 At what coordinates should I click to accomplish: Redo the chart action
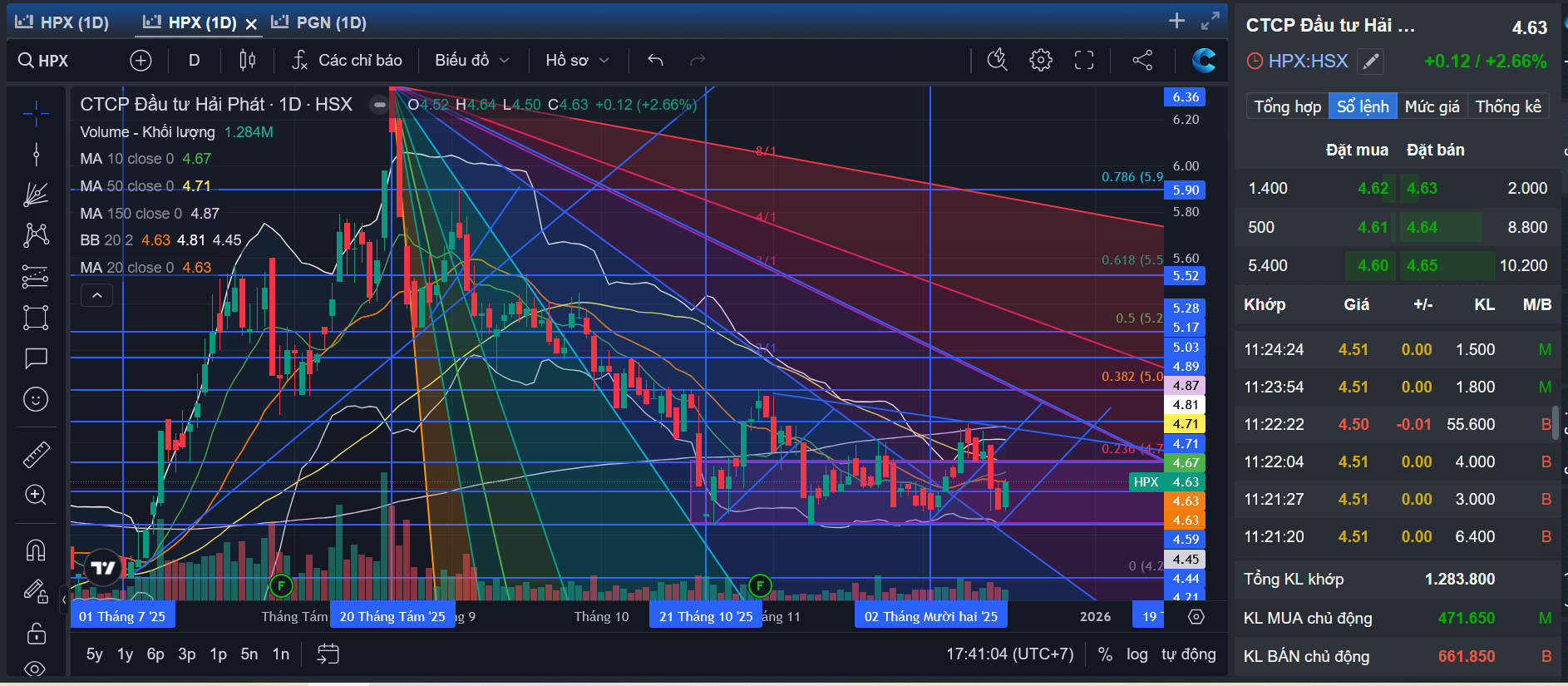698,60
